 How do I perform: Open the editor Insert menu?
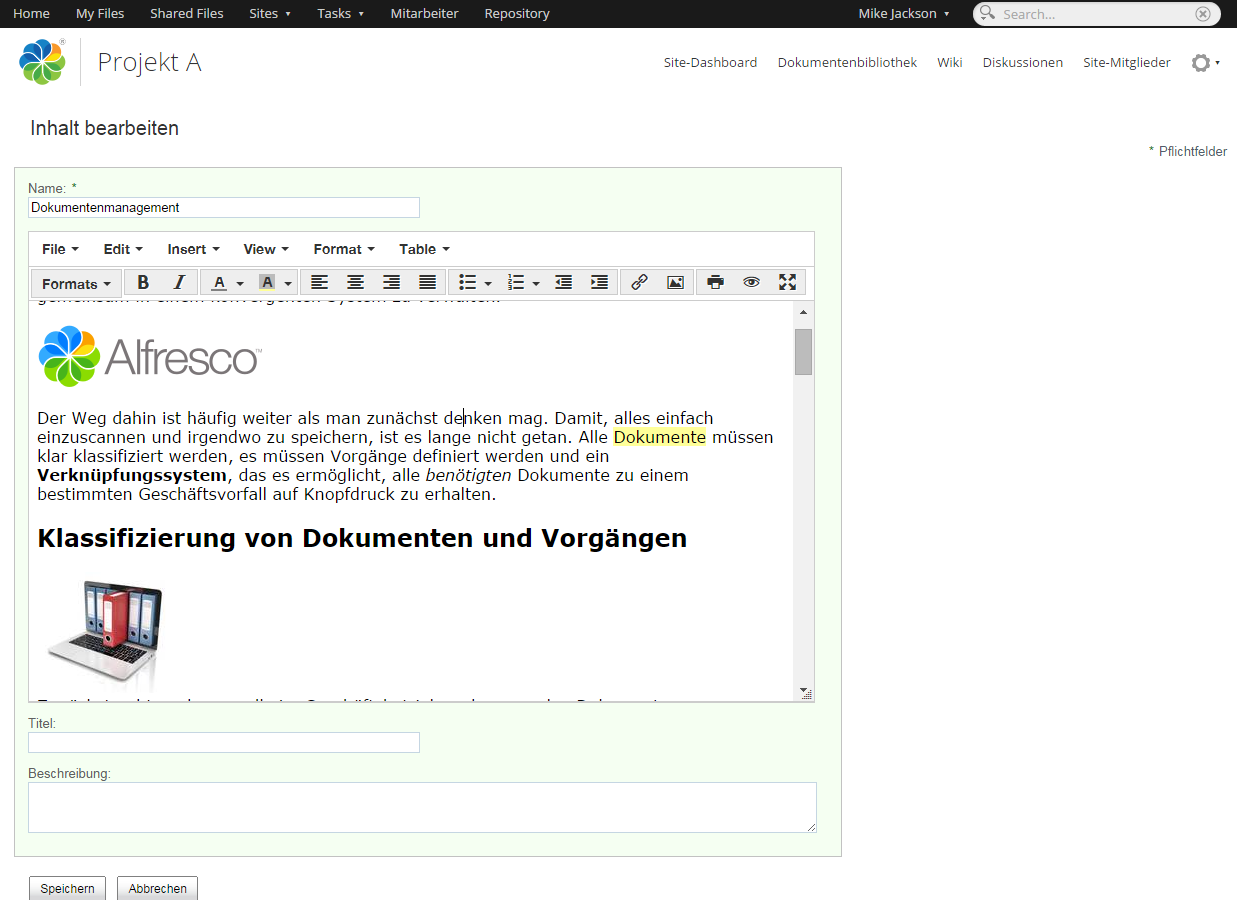pyautogui.click(x=193, y=249)
